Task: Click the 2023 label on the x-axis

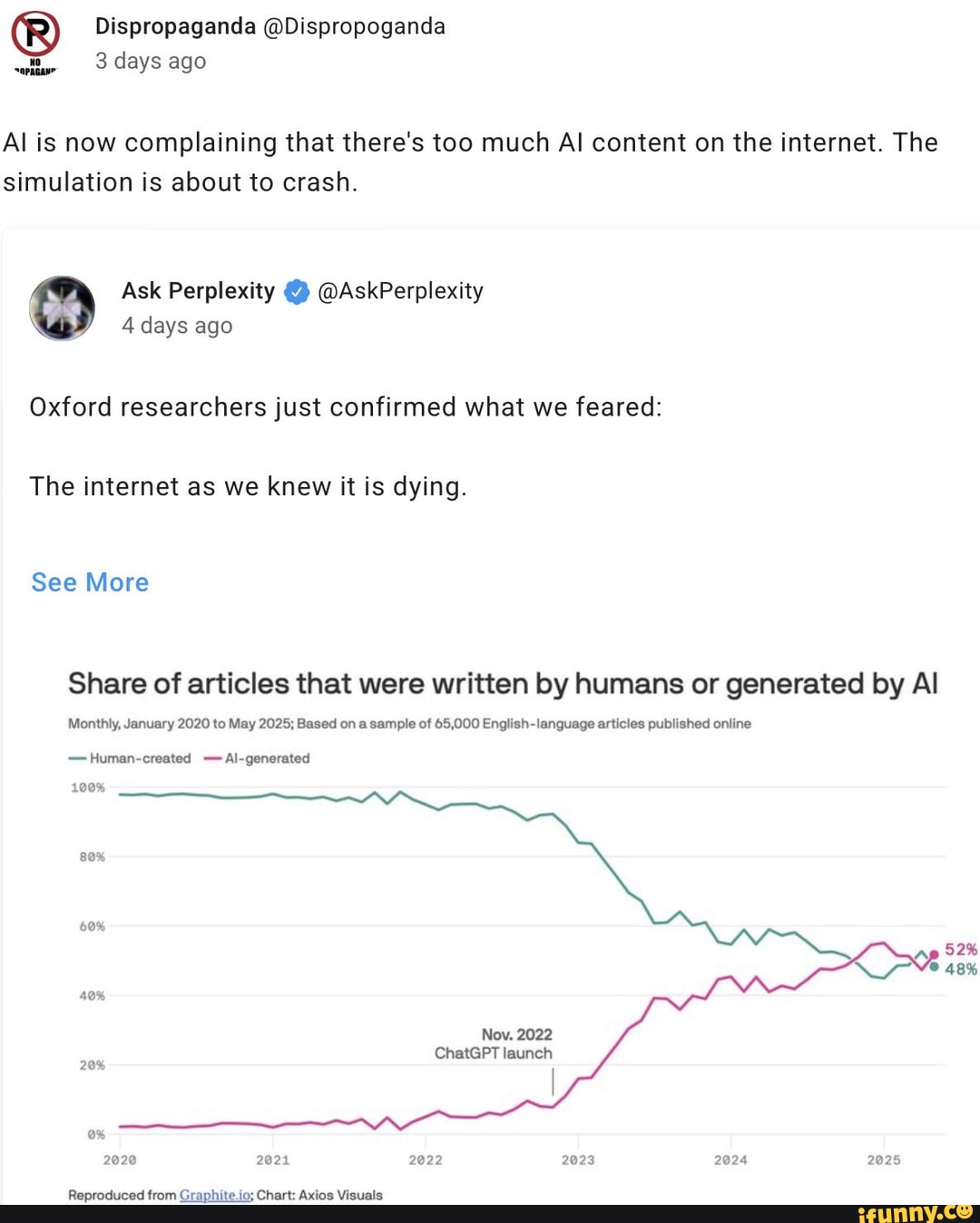Action: [578, 1160]
